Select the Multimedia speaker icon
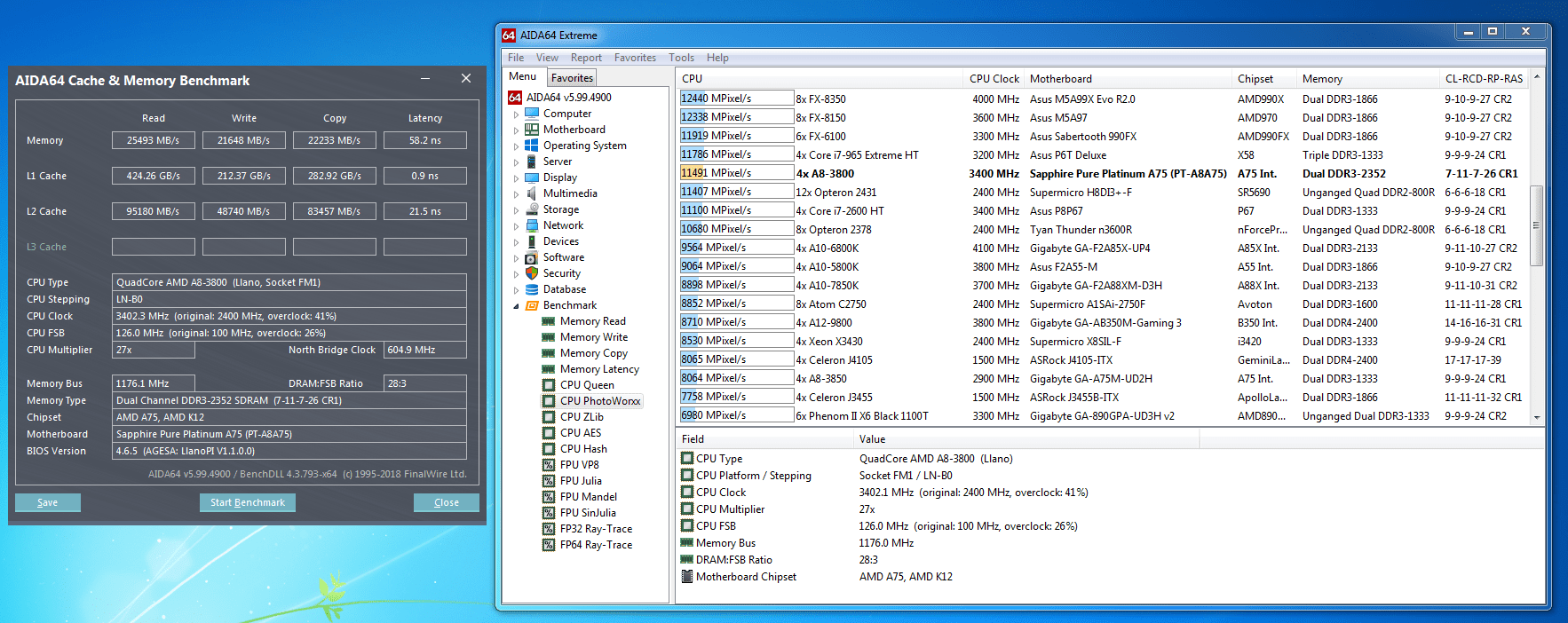The image size is (1568, 623). (532, 193)
